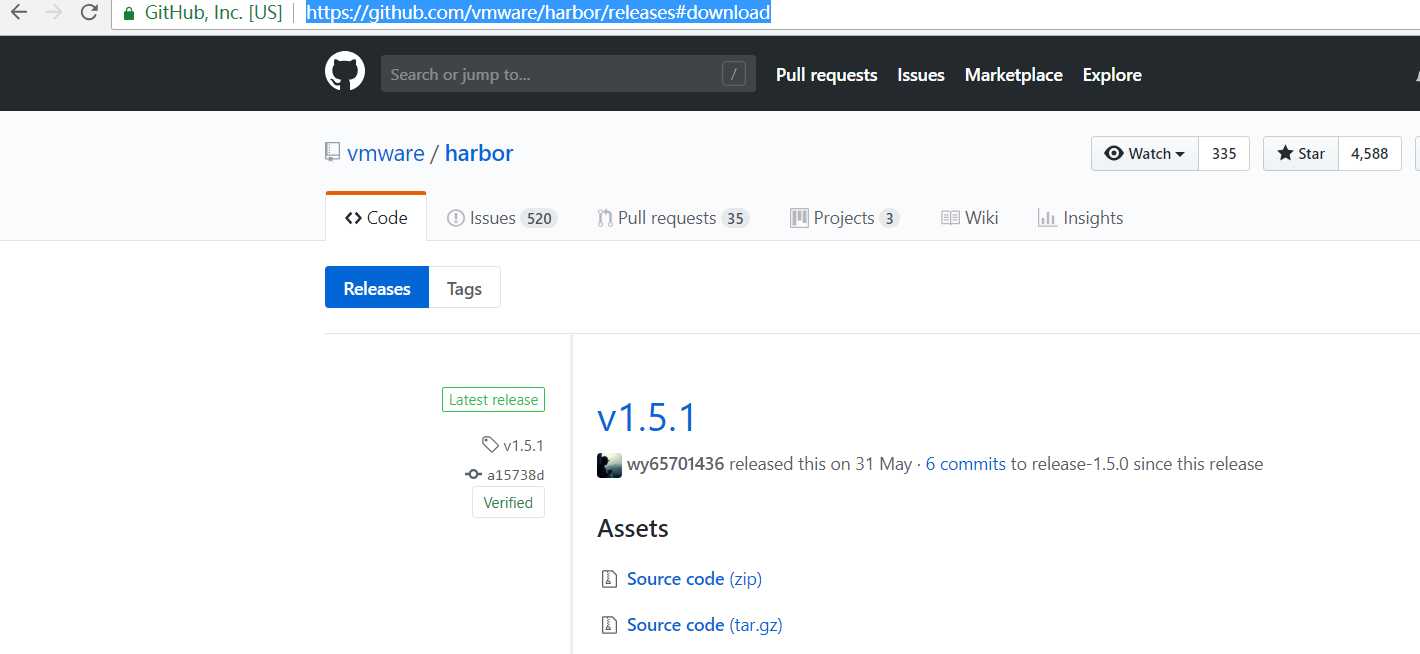
Task: Open Issues in the top navigation bar
Action: point(921,75)
